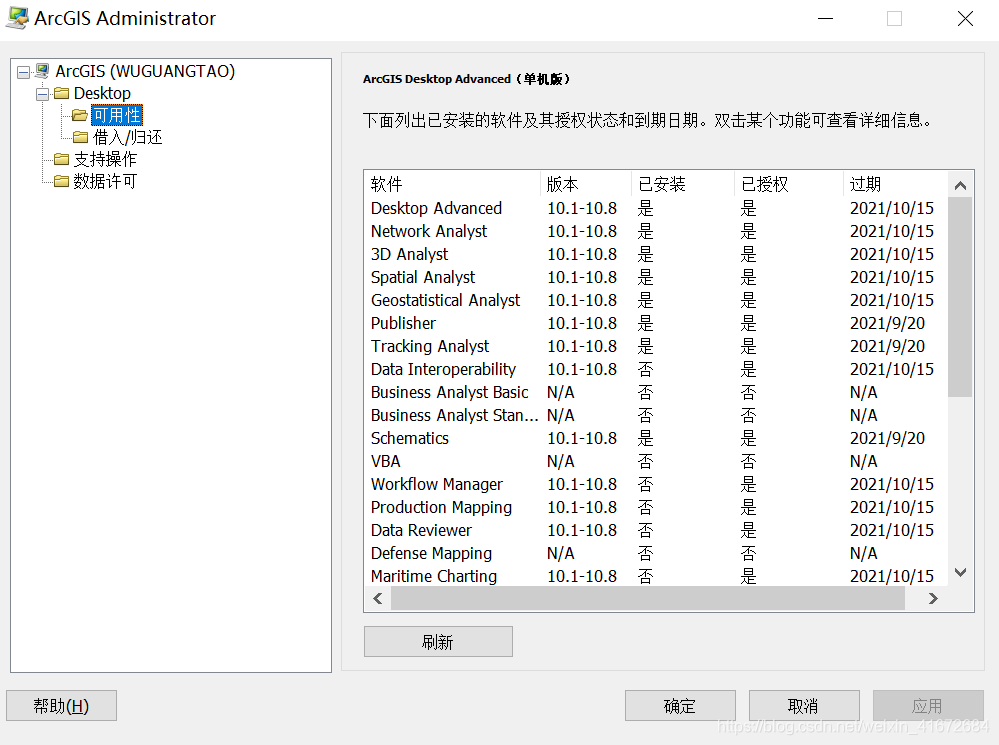Viewport: 999px width, 745px height.
Task: Click the 支持操作 folder icon
Action: 61,160
